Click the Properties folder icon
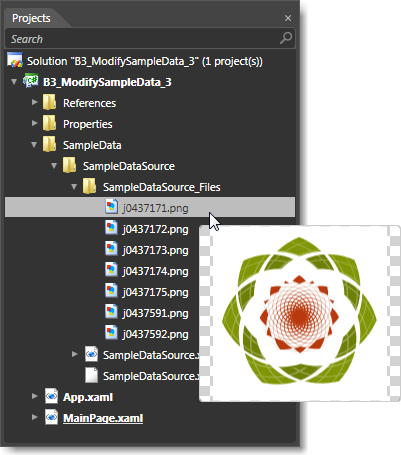 49,123
